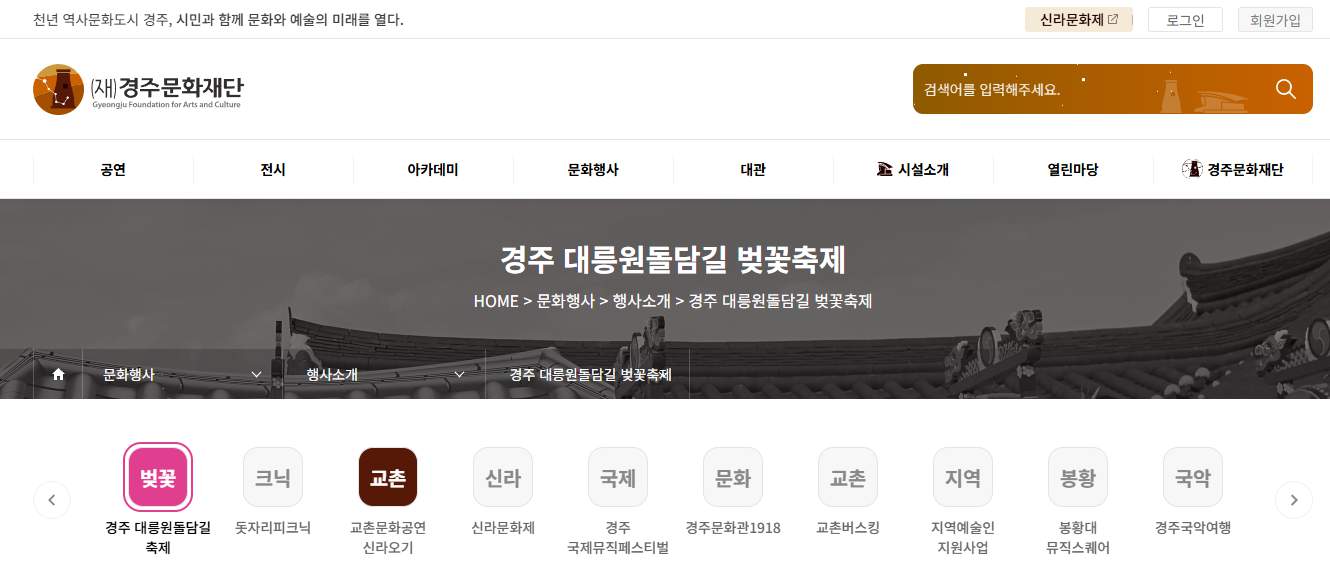
Task: Show next events with right arrow
Action: point(1294,500)
